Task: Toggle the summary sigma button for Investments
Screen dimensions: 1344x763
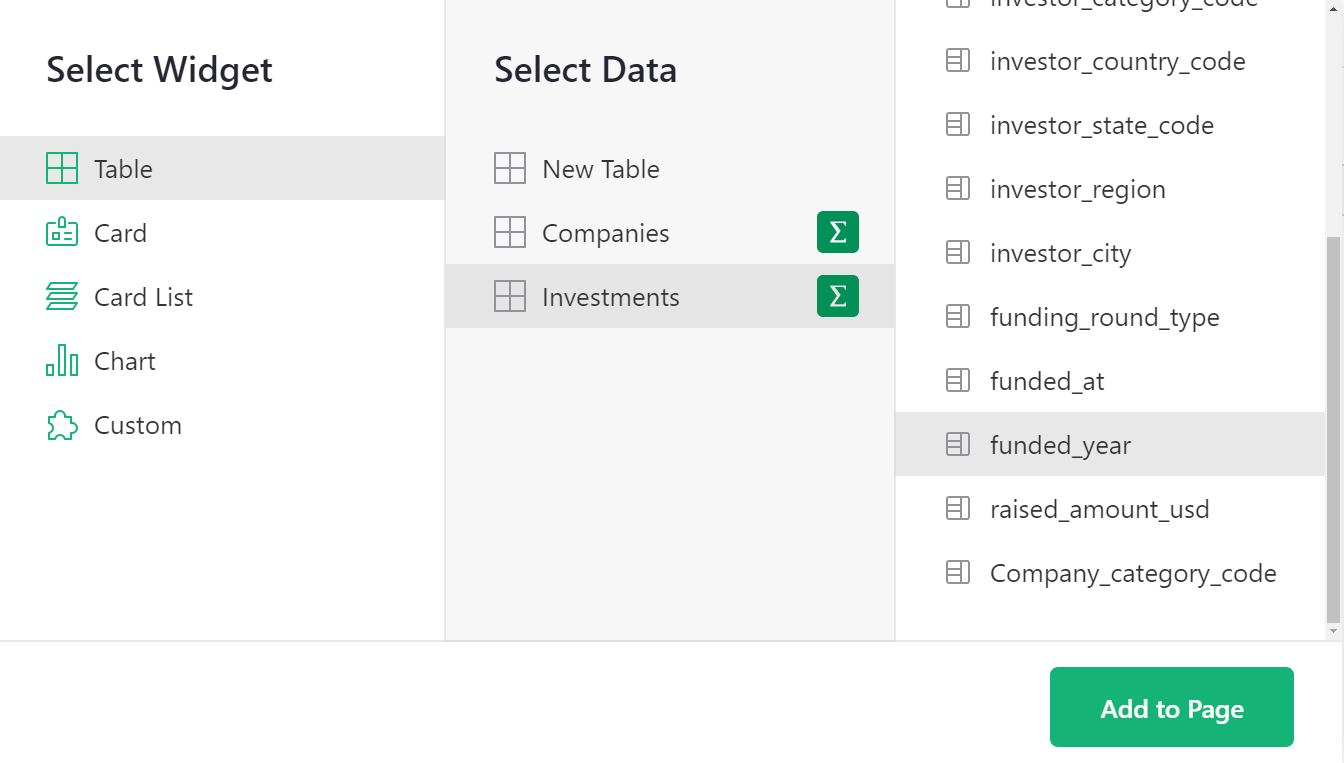Action: [x=837, y=296]
